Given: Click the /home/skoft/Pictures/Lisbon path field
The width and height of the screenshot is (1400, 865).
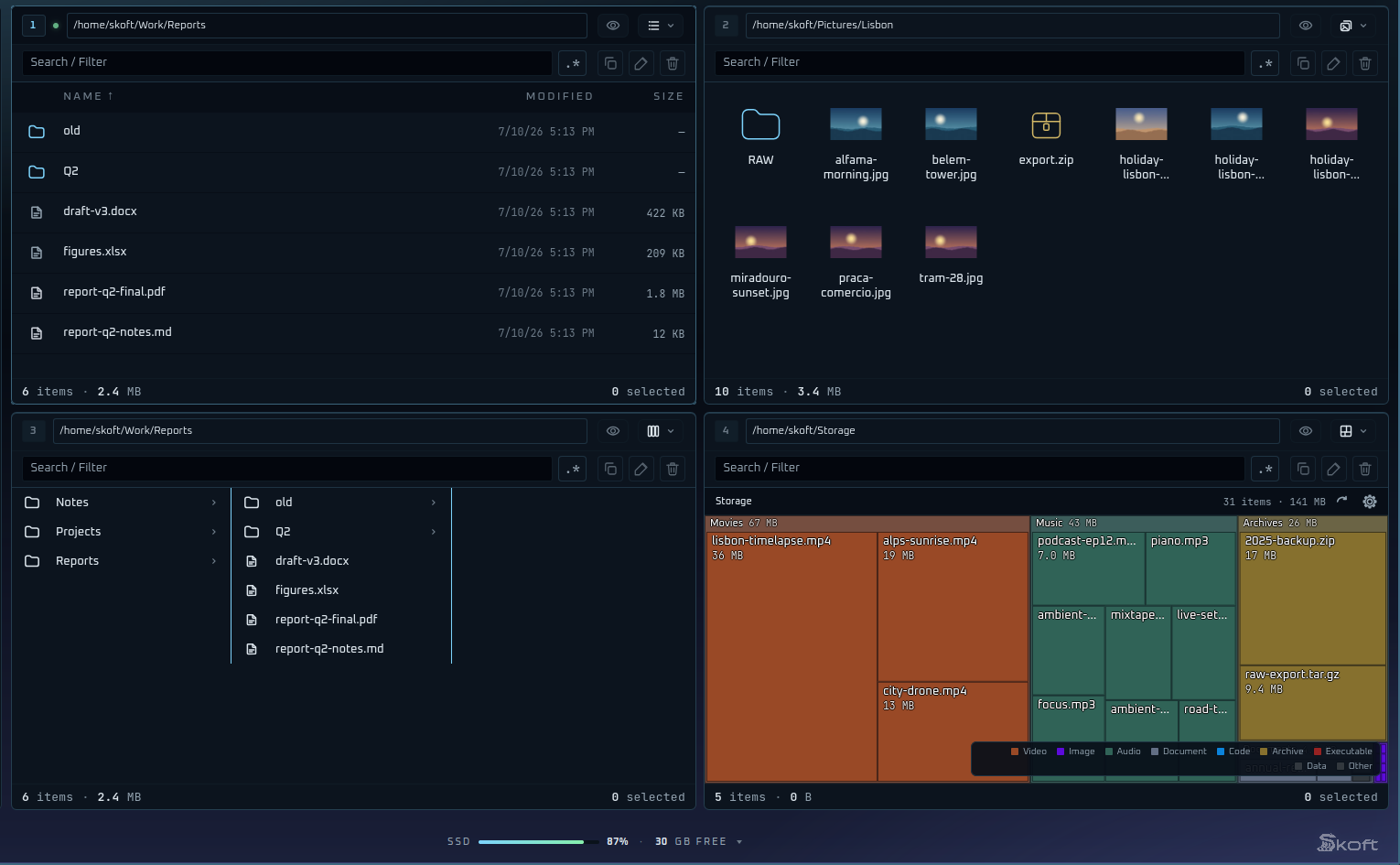Looking at the screenshot, I should 1012,26.
